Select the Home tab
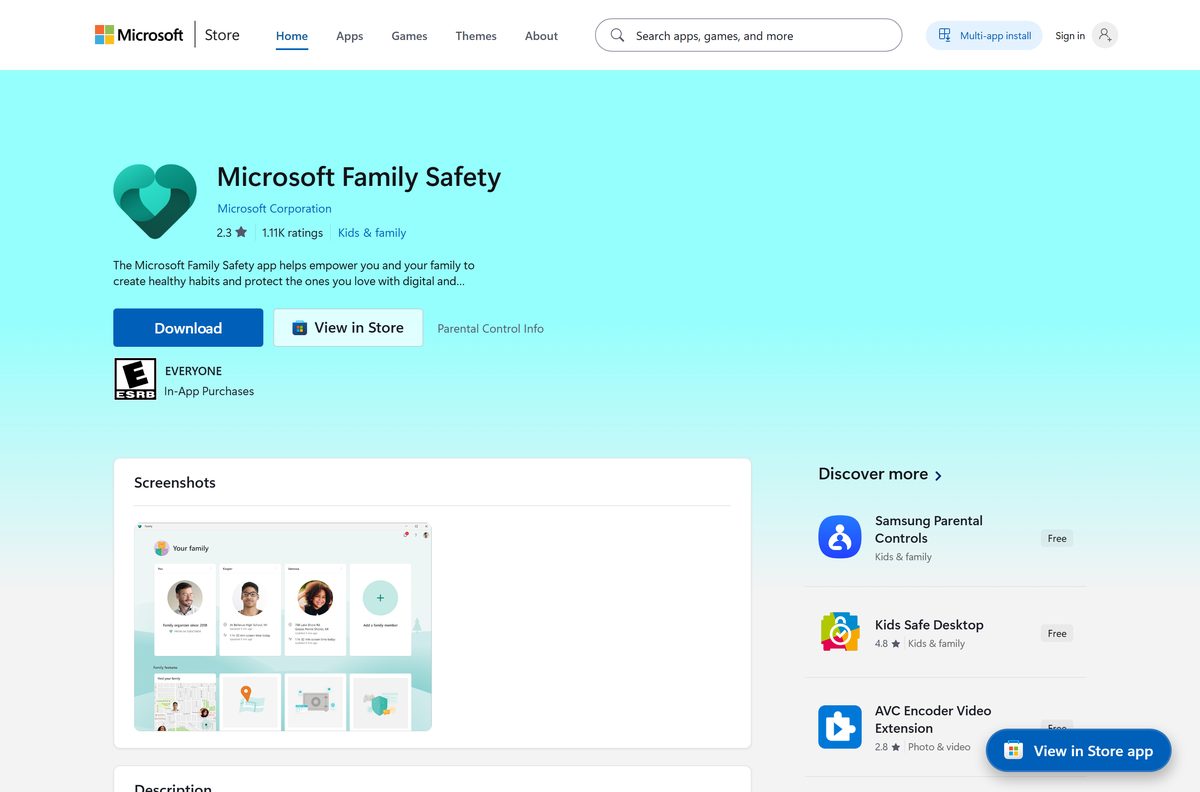 (x=292, y=36)
